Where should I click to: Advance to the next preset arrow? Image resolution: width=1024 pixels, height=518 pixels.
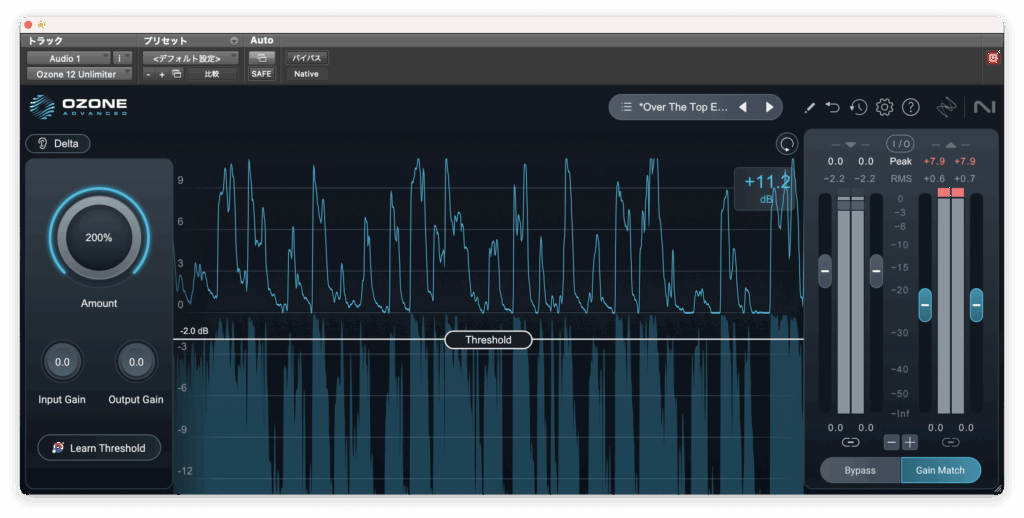click(x=769, y=107)
